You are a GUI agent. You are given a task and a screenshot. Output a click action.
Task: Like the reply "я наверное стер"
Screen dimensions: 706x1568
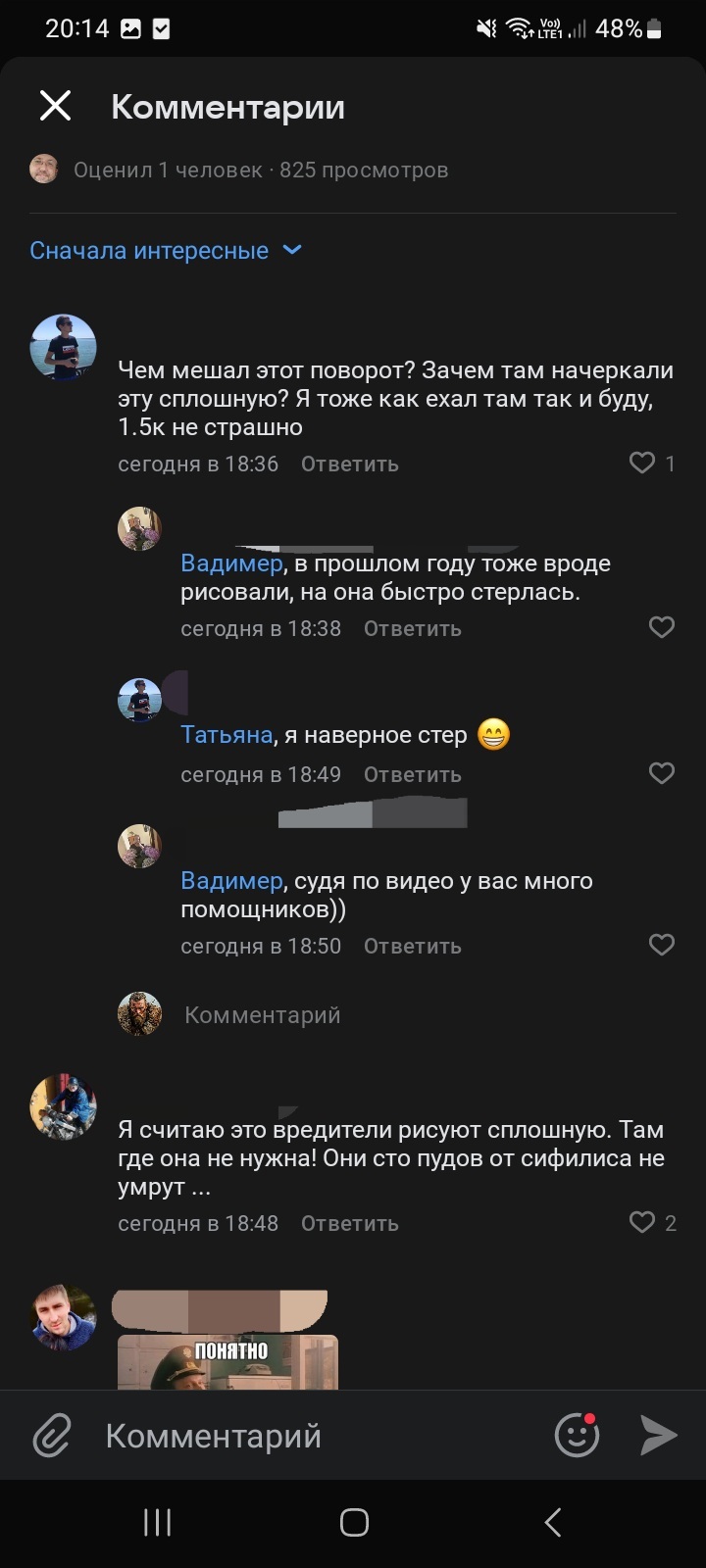[662, 773]
